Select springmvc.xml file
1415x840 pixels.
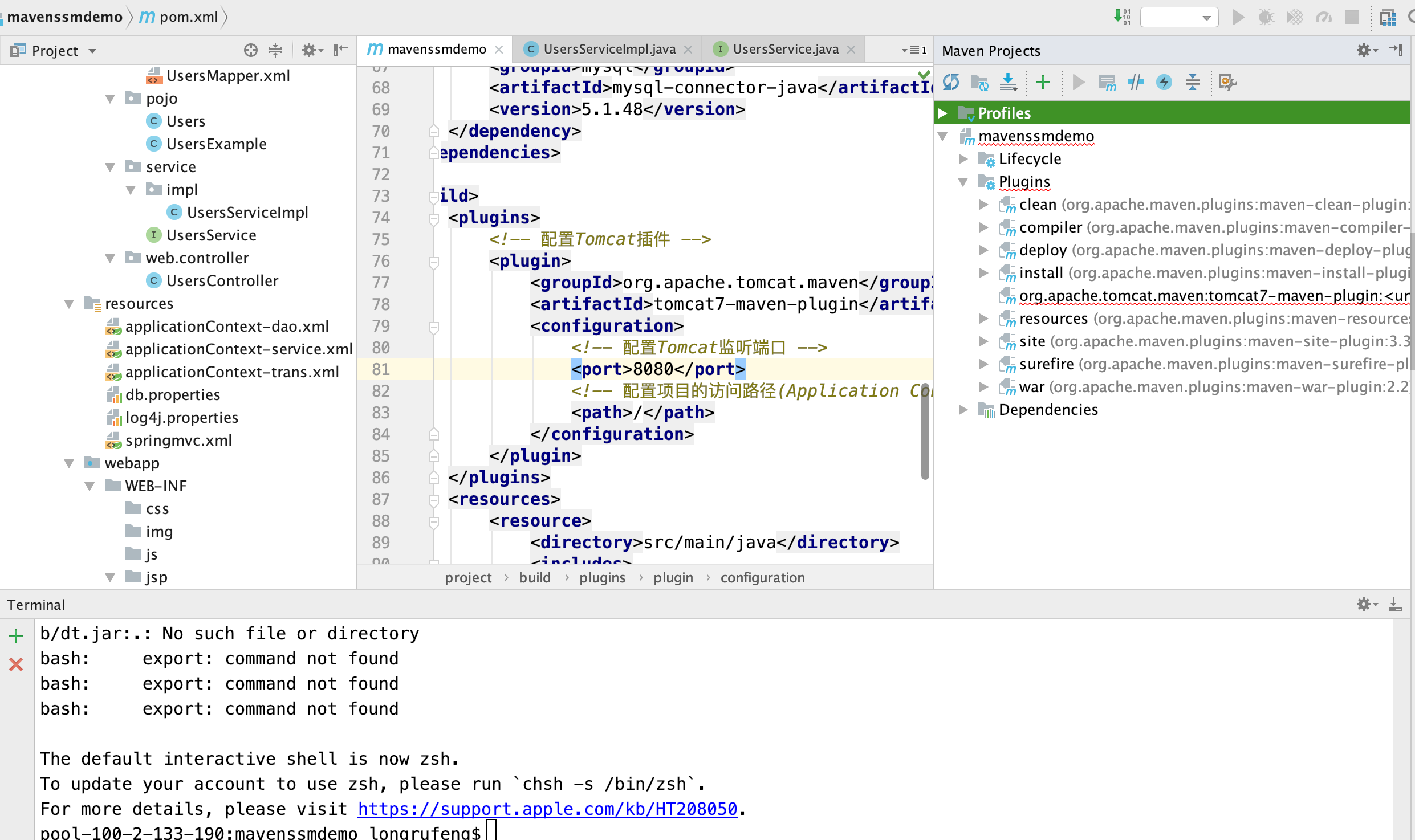pyautogui.click(x=169, y=440)
